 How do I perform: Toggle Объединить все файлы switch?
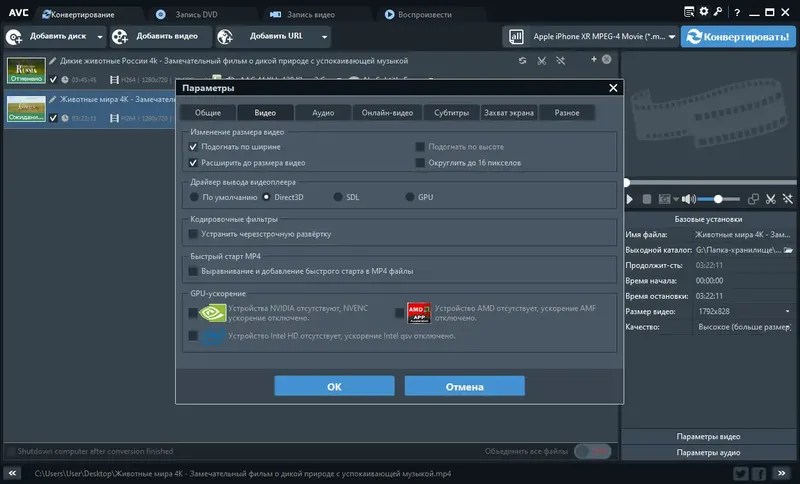(x=592, y=451)
